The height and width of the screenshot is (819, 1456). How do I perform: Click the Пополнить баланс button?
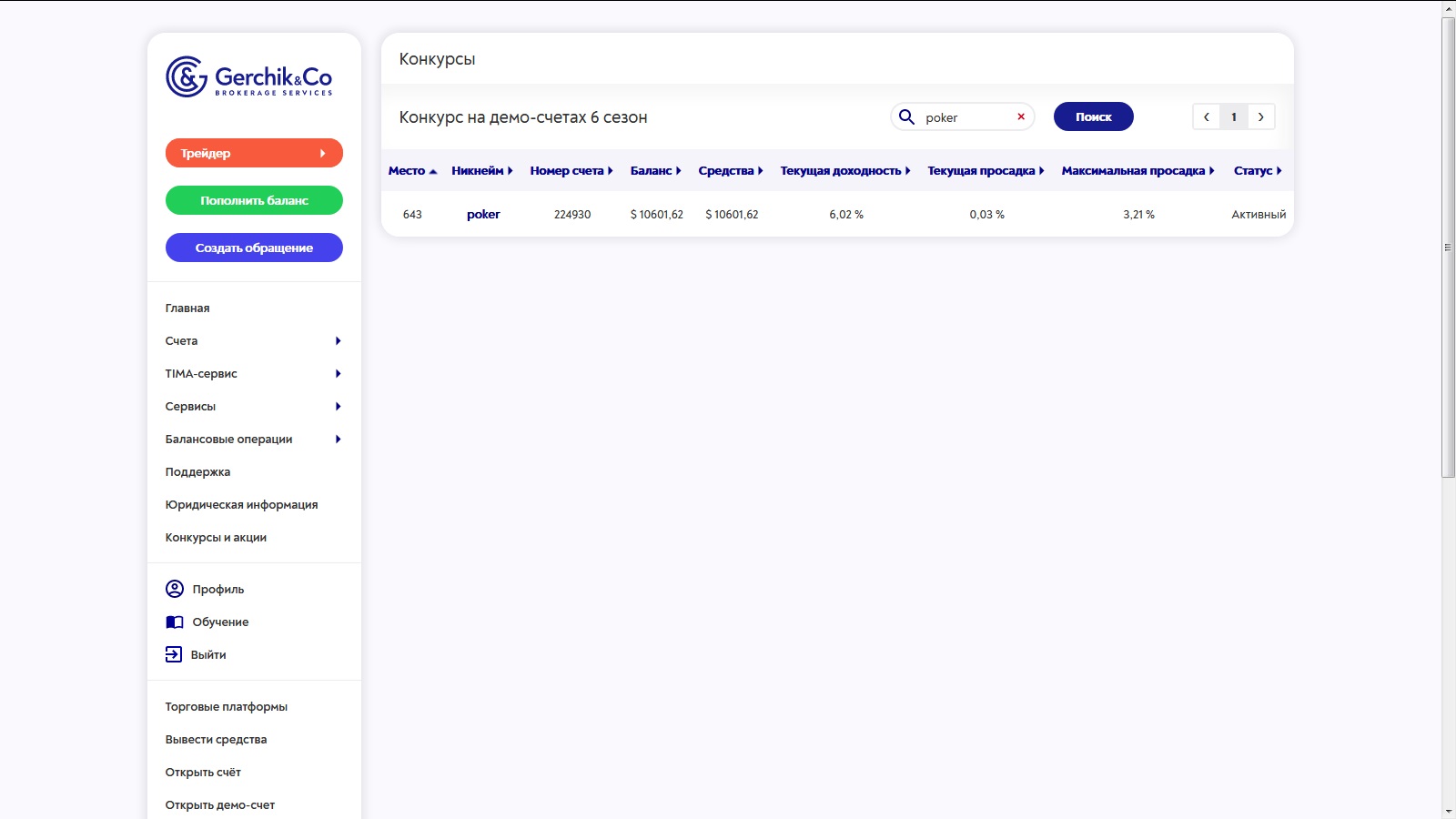[254, 200]
